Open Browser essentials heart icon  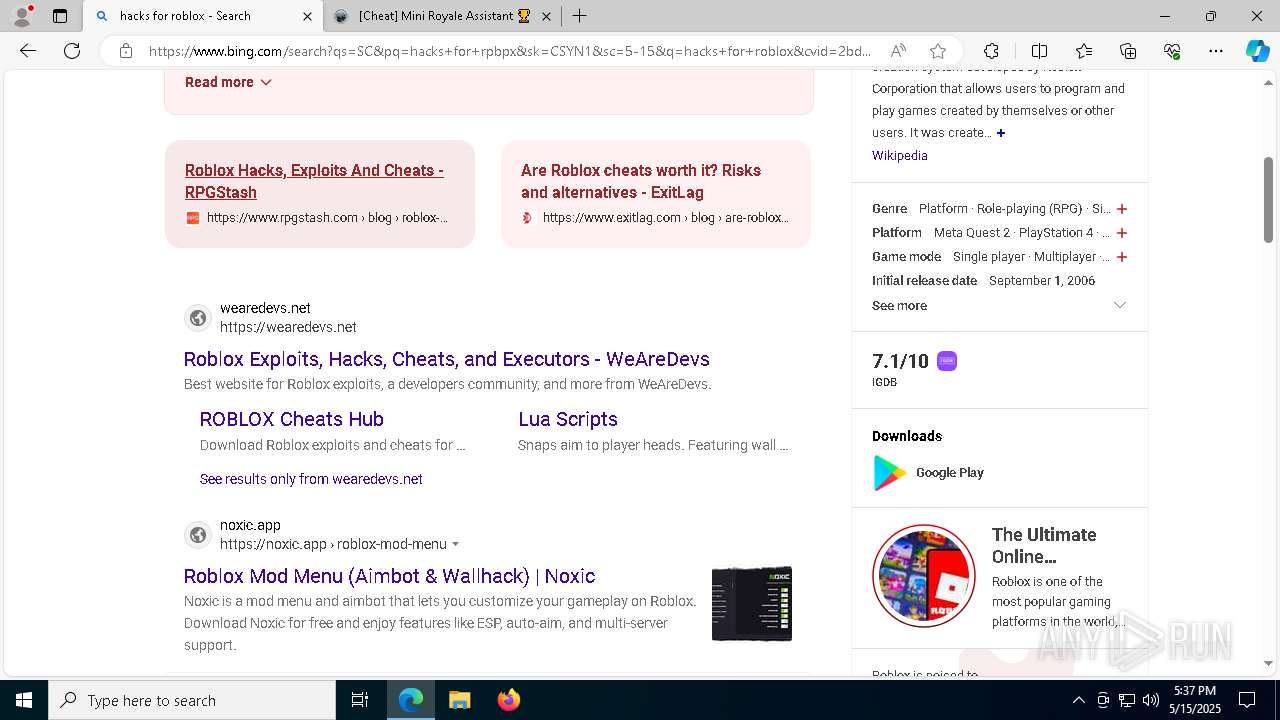click(1172, 51)
